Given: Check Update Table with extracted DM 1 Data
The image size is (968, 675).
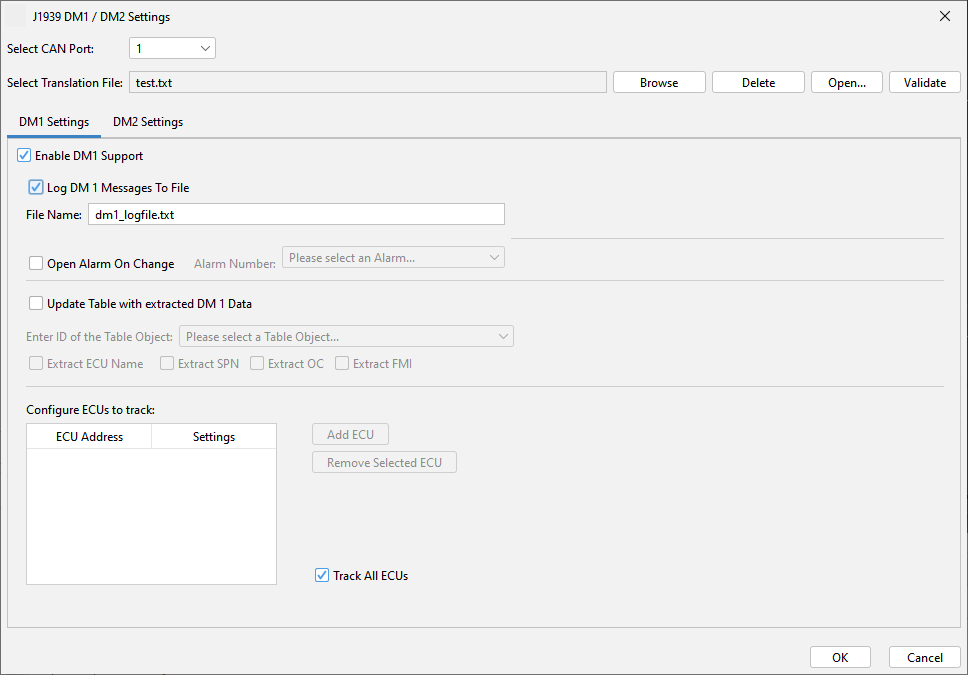Looking at the screenshot, I should (37, 303).
